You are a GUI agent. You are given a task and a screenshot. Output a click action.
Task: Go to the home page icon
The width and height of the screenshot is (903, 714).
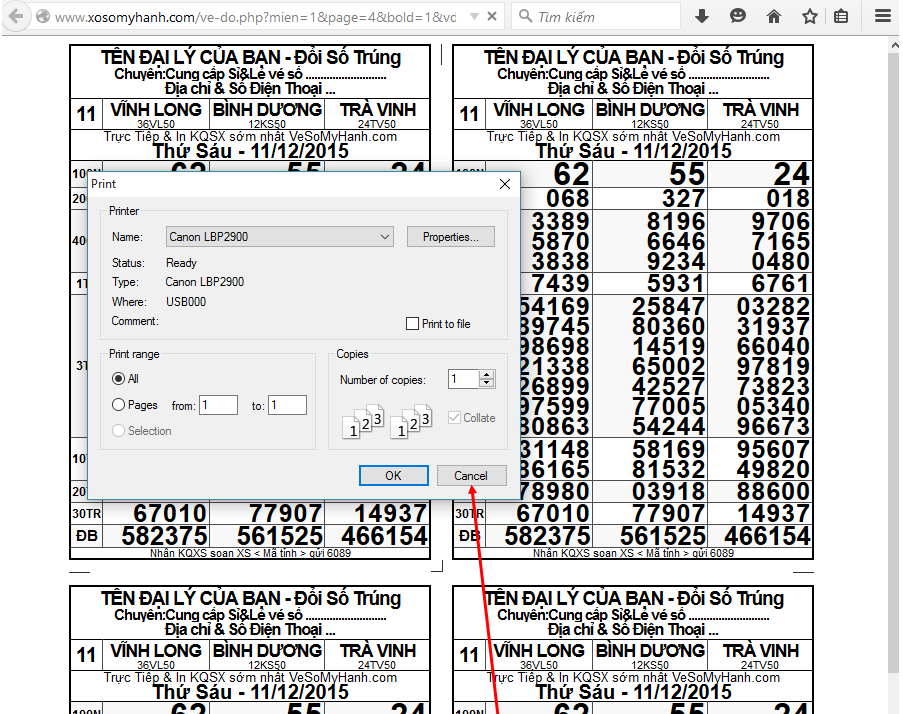pyautogui.click(x=774, y=16)
